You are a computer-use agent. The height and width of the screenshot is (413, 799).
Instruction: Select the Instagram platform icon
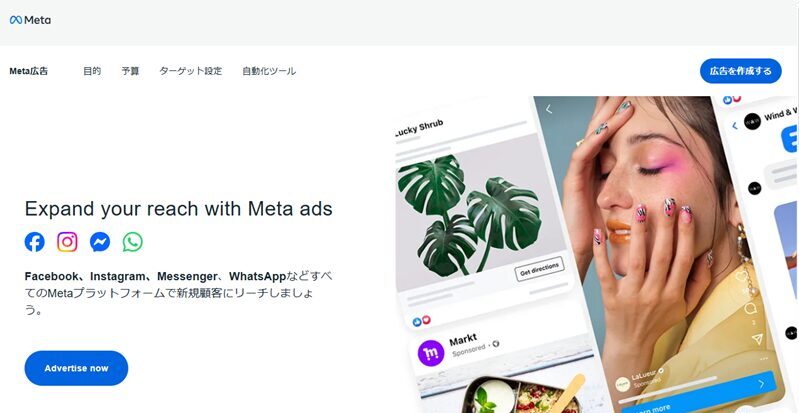[67, 242]
